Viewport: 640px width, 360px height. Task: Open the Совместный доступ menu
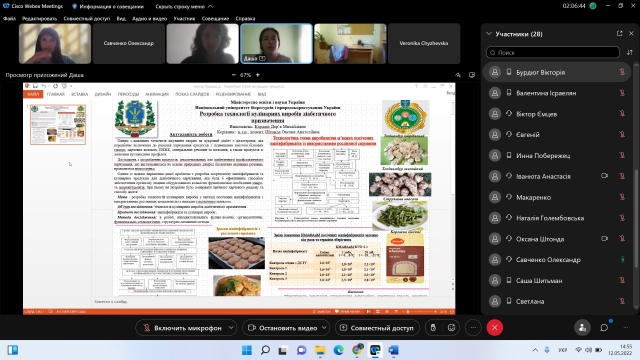coord(87,18)
